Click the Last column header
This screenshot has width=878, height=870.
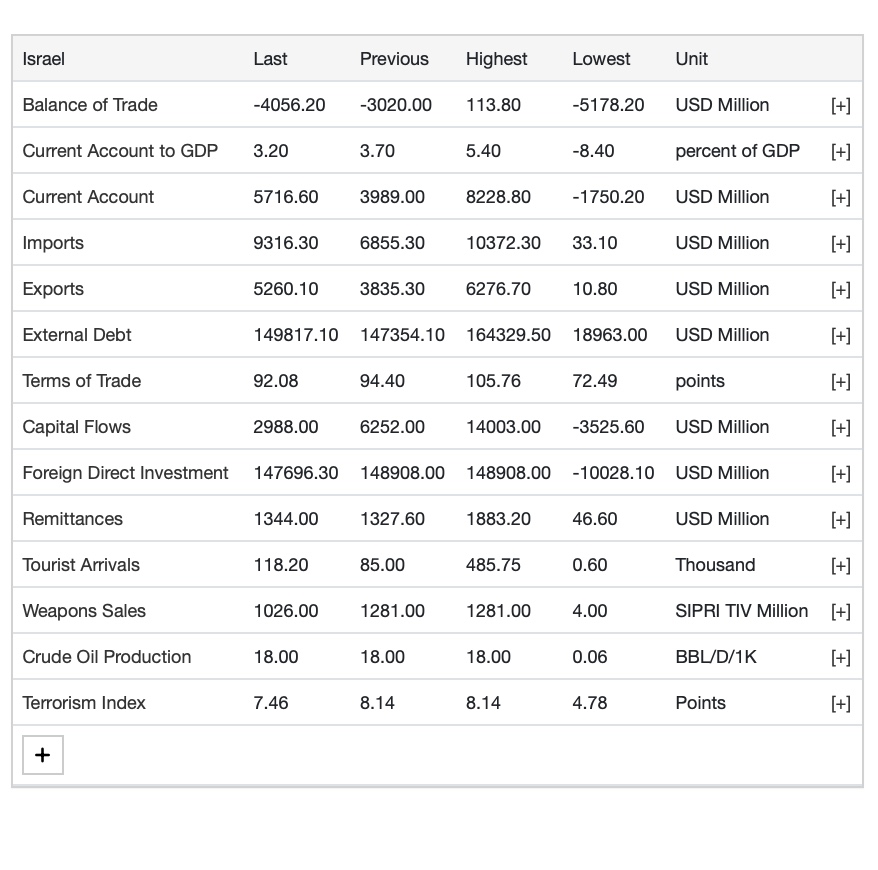click(x=270, y=59)
